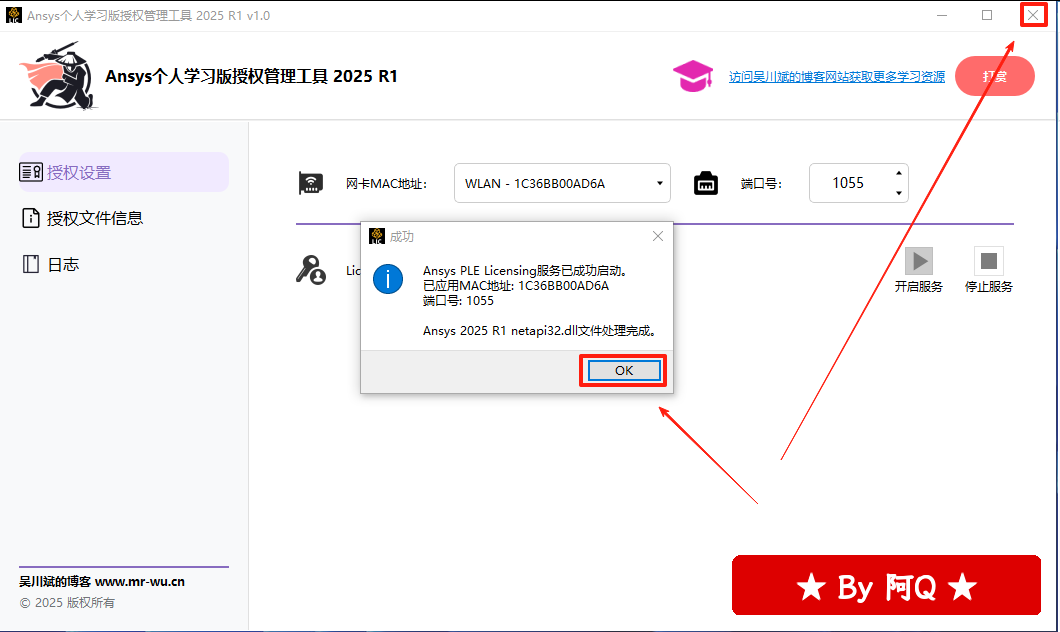The width and height of the screenshot is (1060, 632).
Task: Click the header title Ansys个人学习版授权管理工具 2025 R1
Action: coord(251,76)
